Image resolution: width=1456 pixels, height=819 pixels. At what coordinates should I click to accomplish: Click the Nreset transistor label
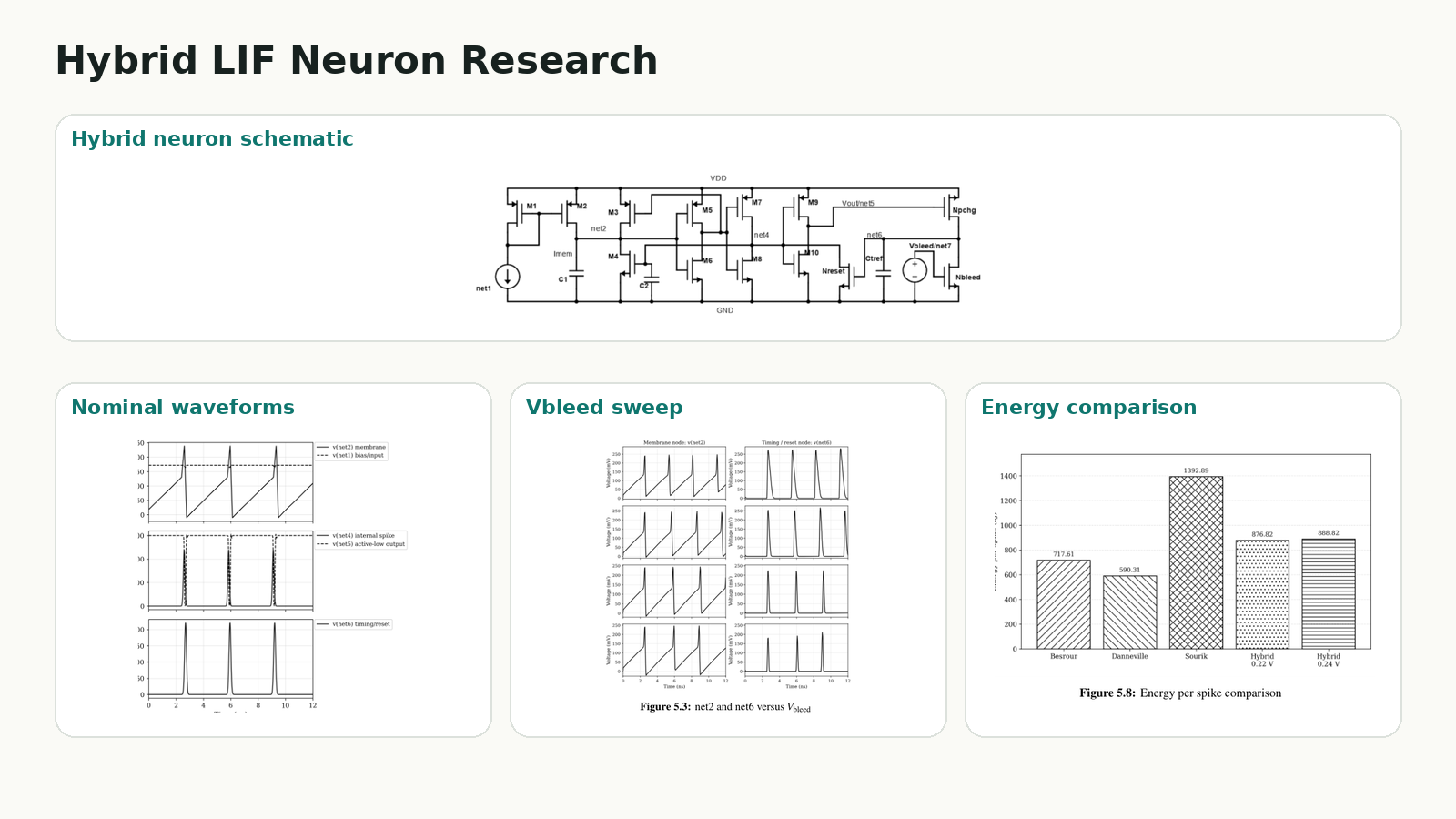[834, 271]
